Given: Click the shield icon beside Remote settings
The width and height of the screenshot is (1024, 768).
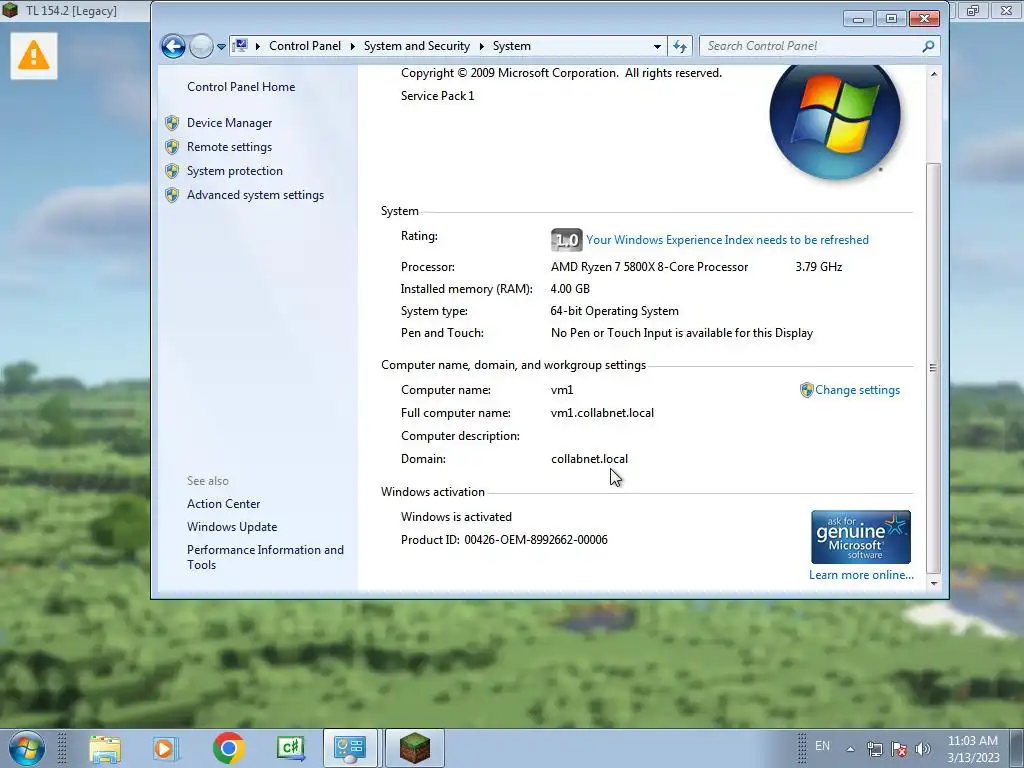Looking at the screenshot, I should pos(172,147).
